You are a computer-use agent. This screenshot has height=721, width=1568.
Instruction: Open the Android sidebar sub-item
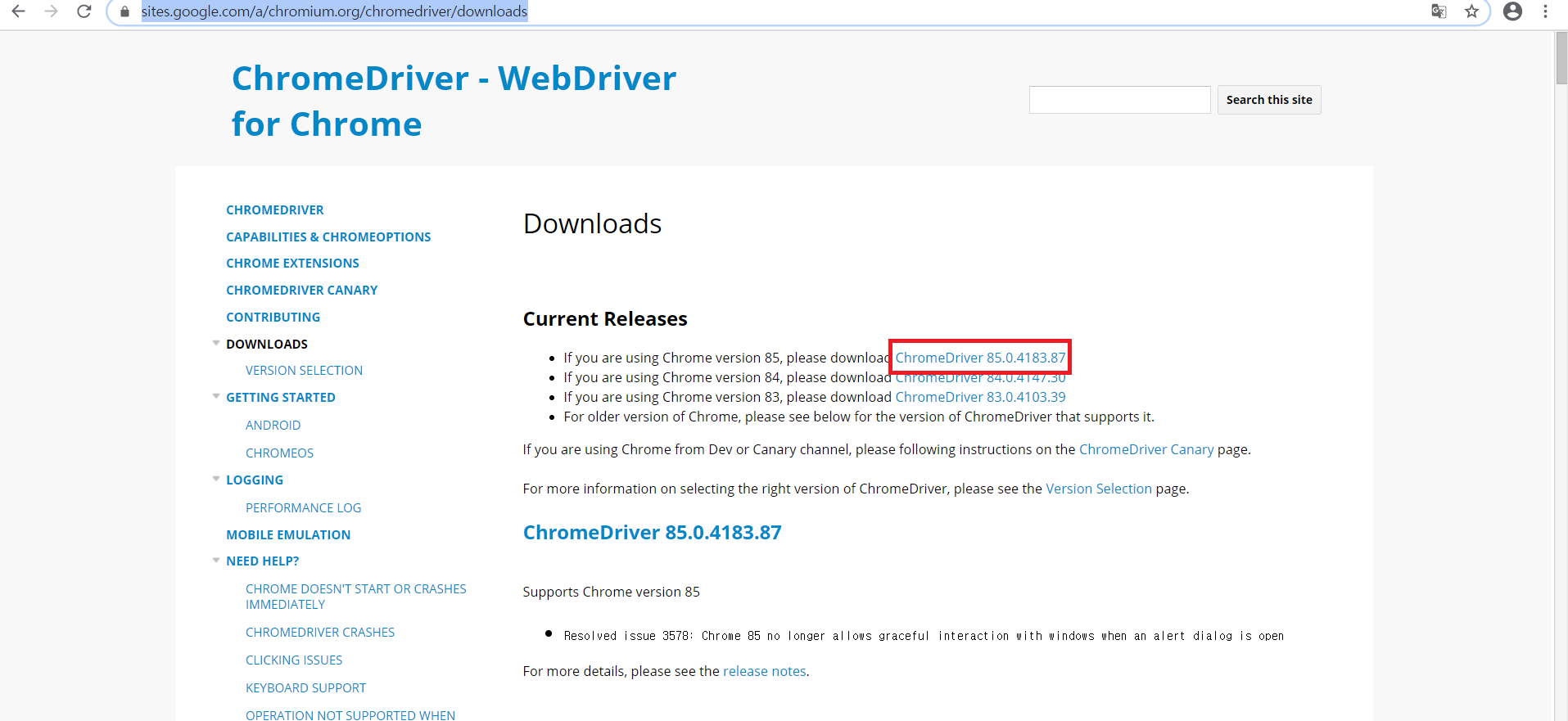pyautogui.click(x=273, y=426)
